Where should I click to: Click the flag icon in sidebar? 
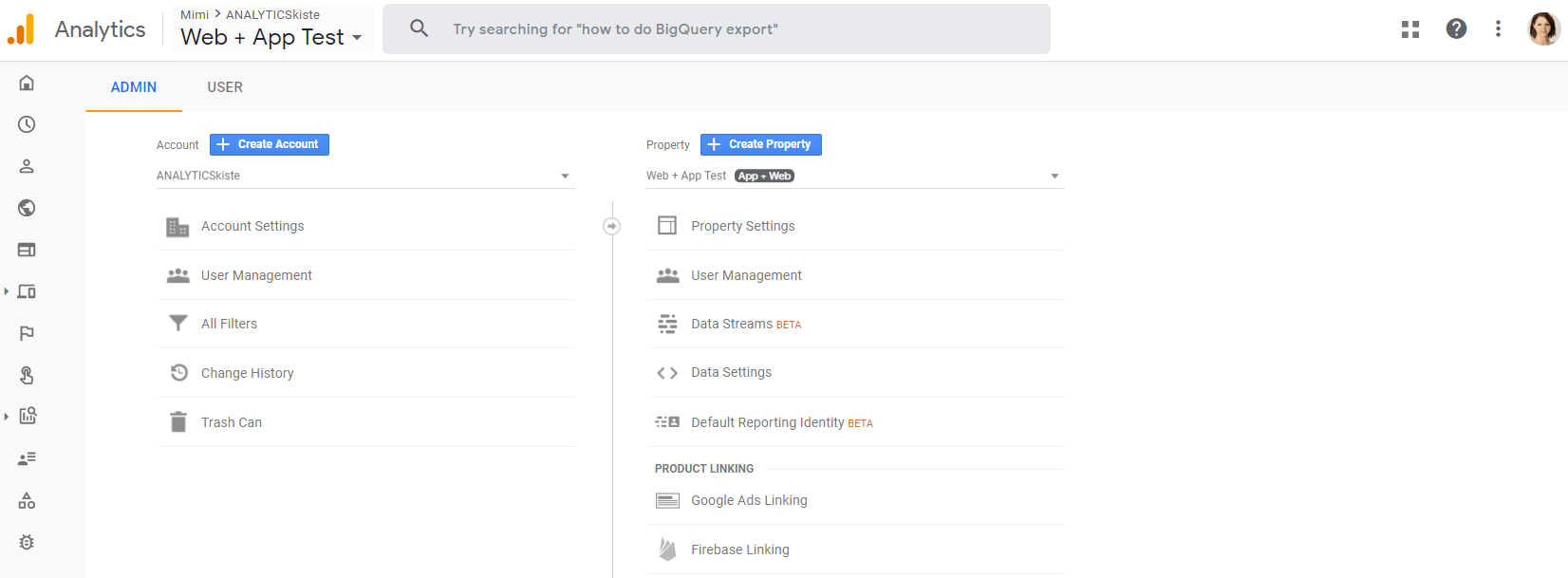click(x=27, y=333)
